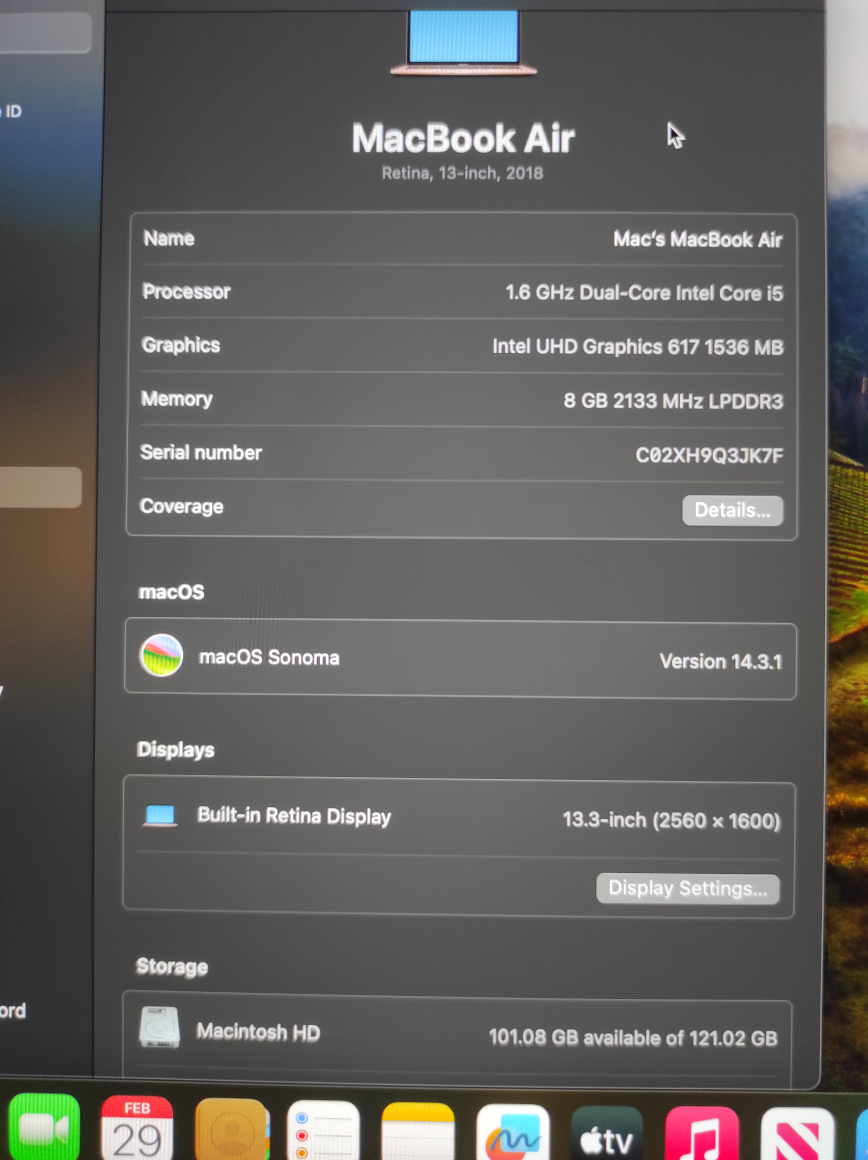Click the MacBook Air title heading
868x1160 pixels.
point(462,138)
